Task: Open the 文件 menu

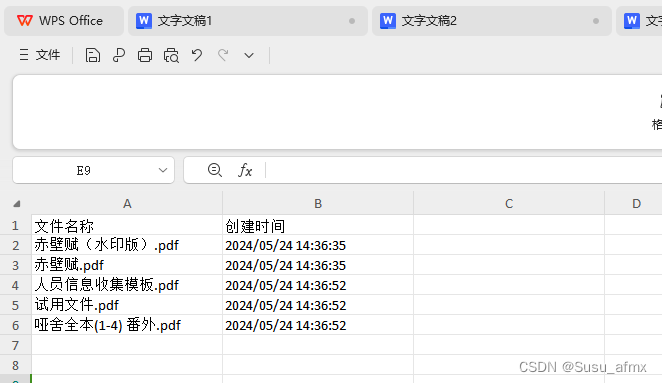Action: [x=40, y=55]
